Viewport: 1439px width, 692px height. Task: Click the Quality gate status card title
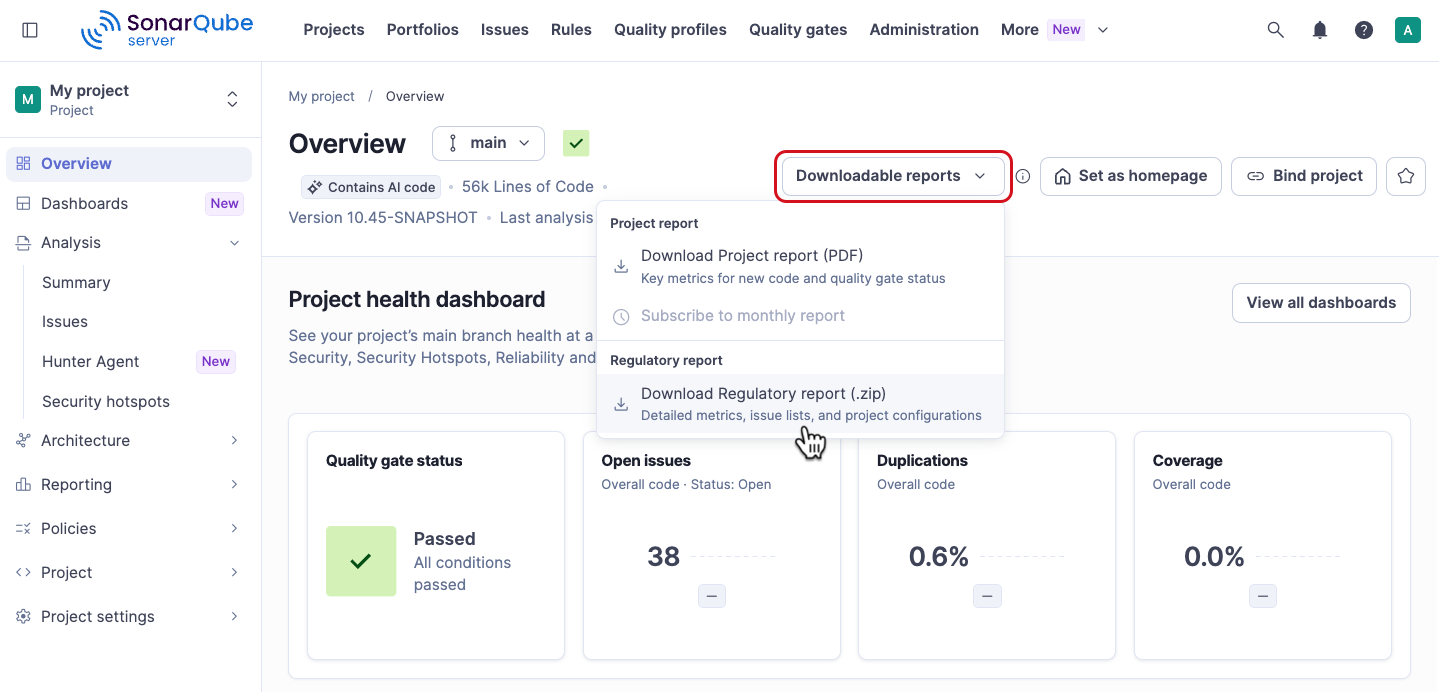click(394, 461)
